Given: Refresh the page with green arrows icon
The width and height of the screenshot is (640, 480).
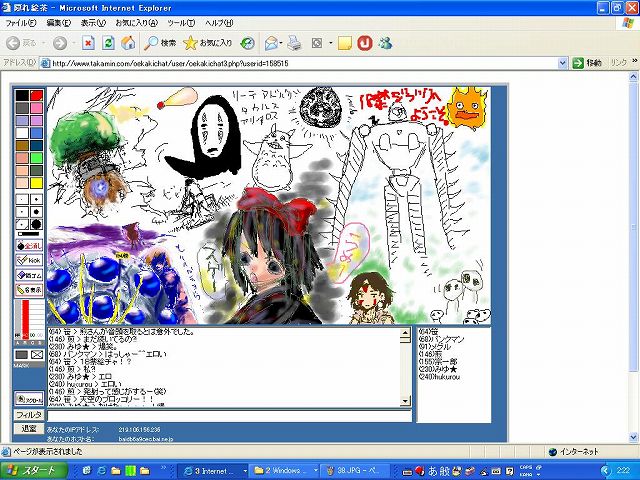Looking at the screenshot, I should pyautogui.click(x=108, y=43).
